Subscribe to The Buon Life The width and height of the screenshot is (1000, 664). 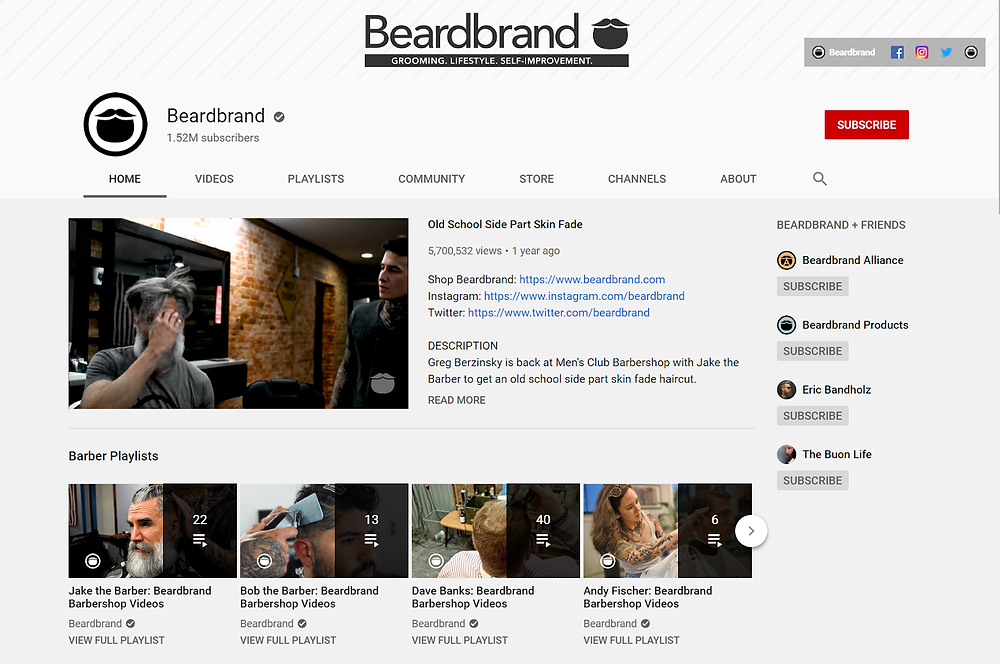tap(812, 480)
